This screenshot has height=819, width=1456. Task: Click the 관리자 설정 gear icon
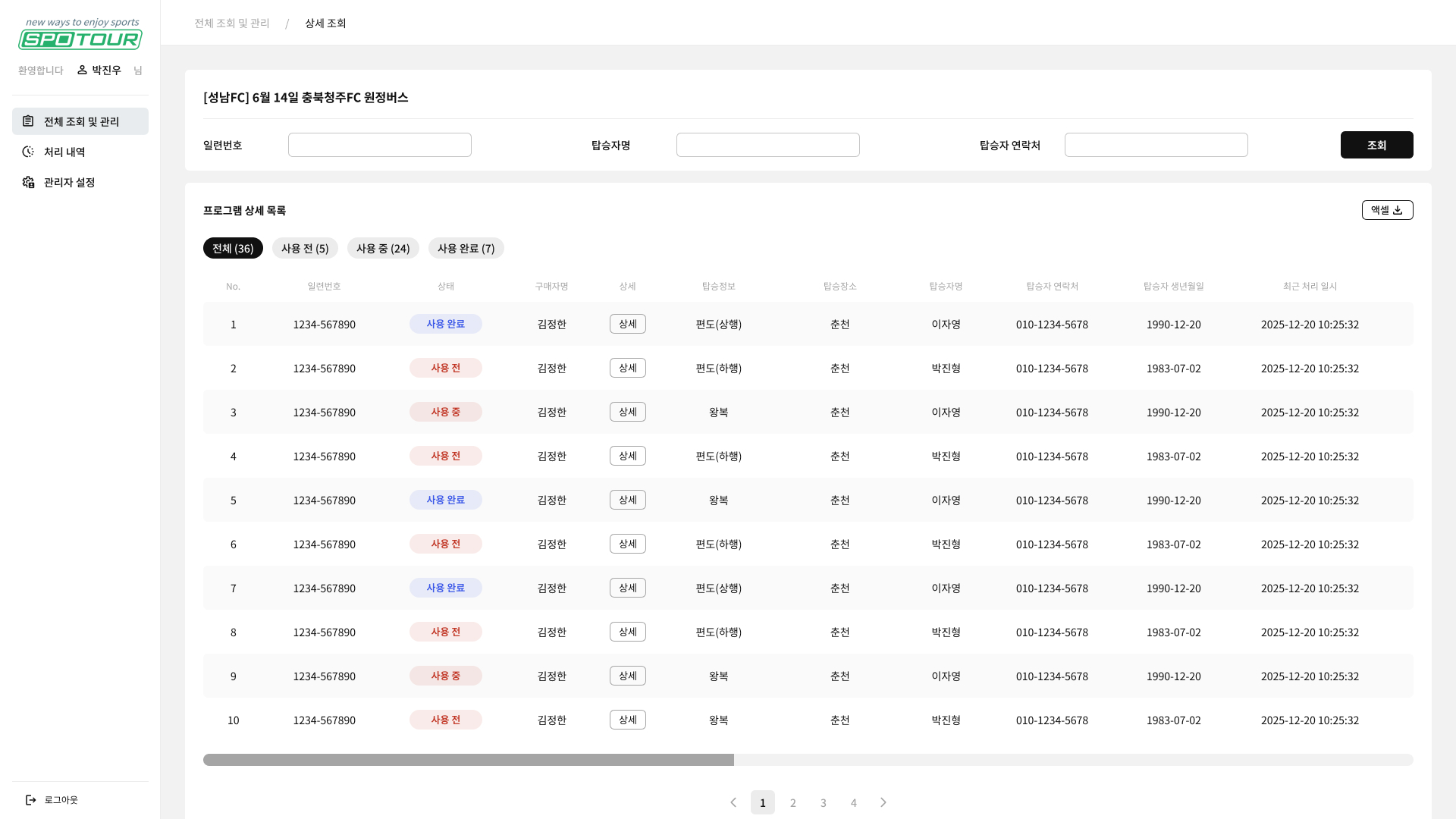(28, 182)
